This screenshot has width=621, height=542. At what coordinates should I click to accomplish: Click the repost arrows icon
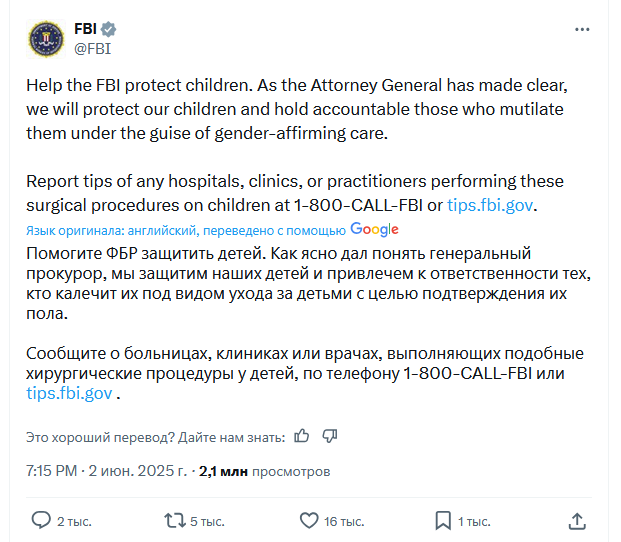(x=175, y=521)
